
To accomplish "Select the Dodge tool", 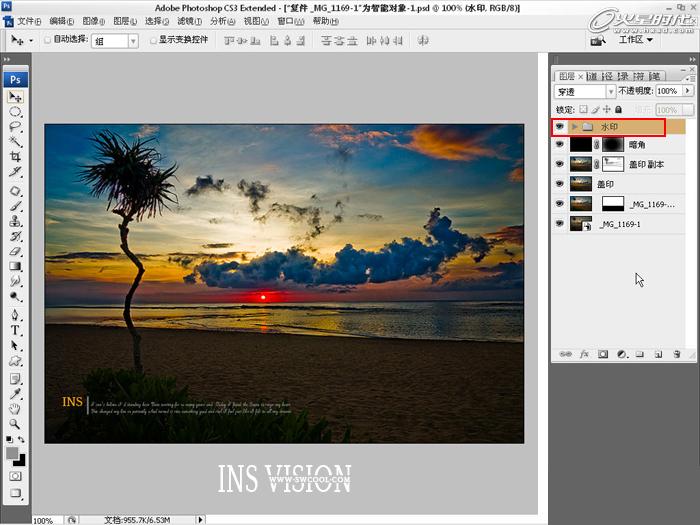I will [x=15, y=296].
